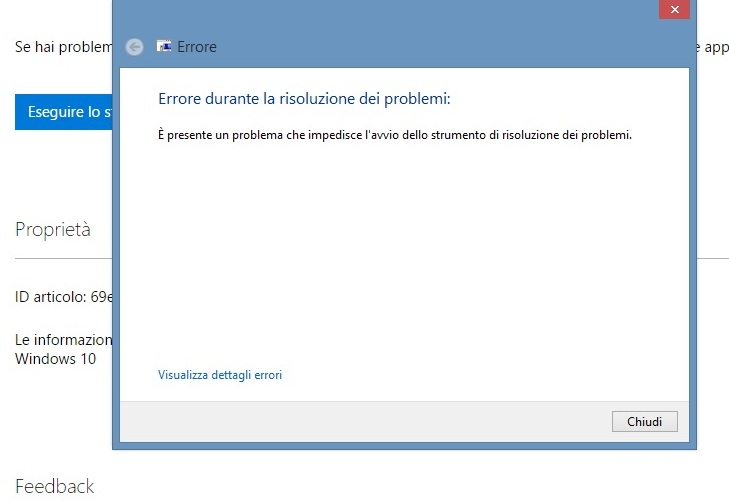The height and width of the screenshot is (504, 729).
Task: Close the Errore dialog with the red X
Action: pos(674,9)
